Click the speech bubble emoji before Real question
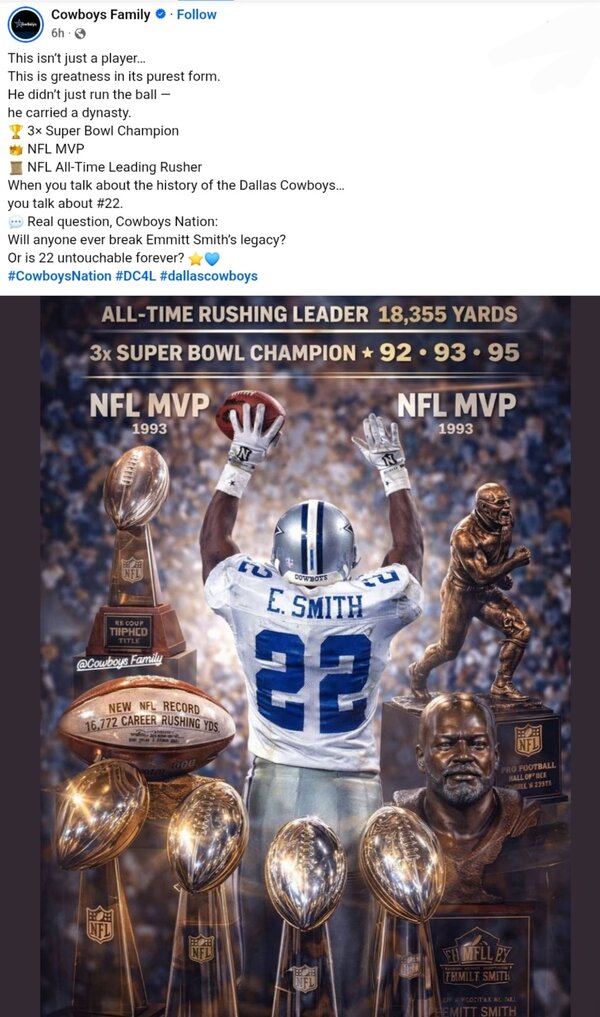This screenshot has height=1017, width=600. [x=16, y=222]
